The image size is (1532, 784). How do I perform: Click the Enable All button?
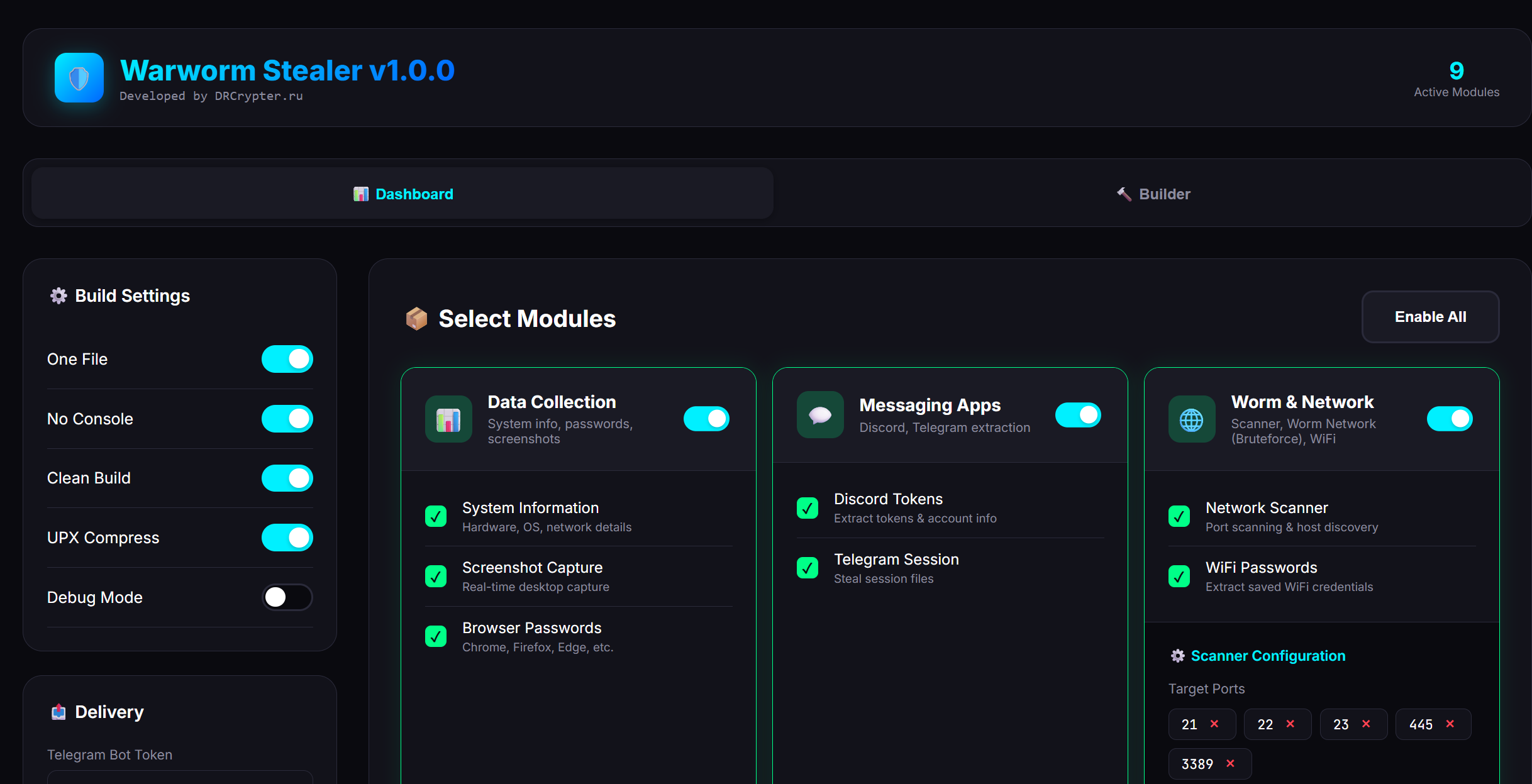coord(1430,317)
